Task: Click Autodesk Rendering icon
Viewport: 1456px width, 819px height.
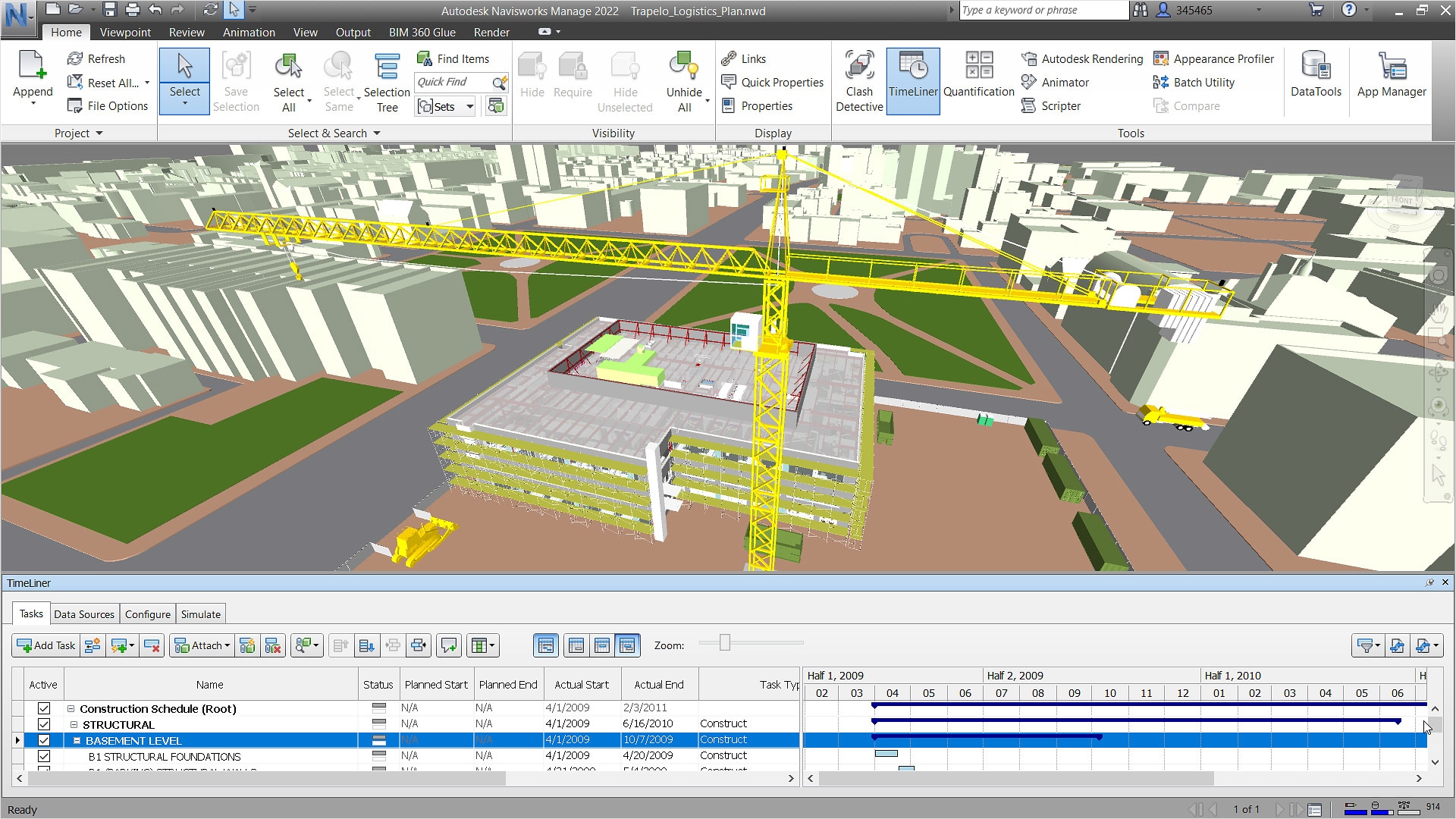Action: point(1029,58)
